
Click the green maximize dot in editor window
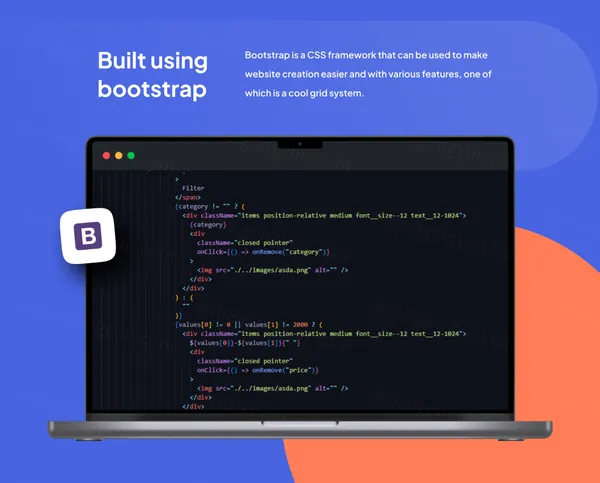[x=130, y=156]
